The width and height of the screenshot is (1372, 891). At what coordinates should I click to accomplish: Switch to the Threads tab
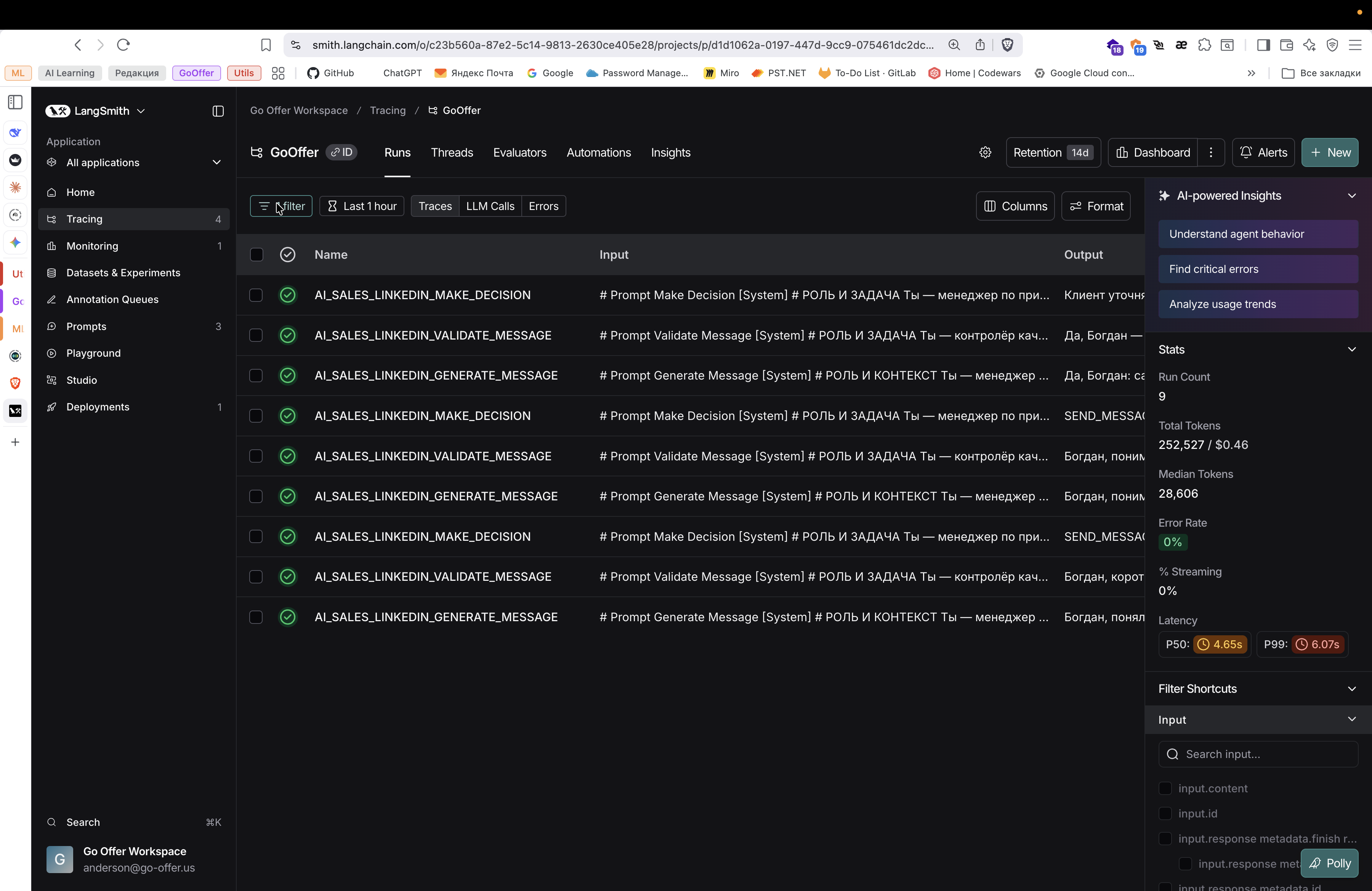[451, 152]
